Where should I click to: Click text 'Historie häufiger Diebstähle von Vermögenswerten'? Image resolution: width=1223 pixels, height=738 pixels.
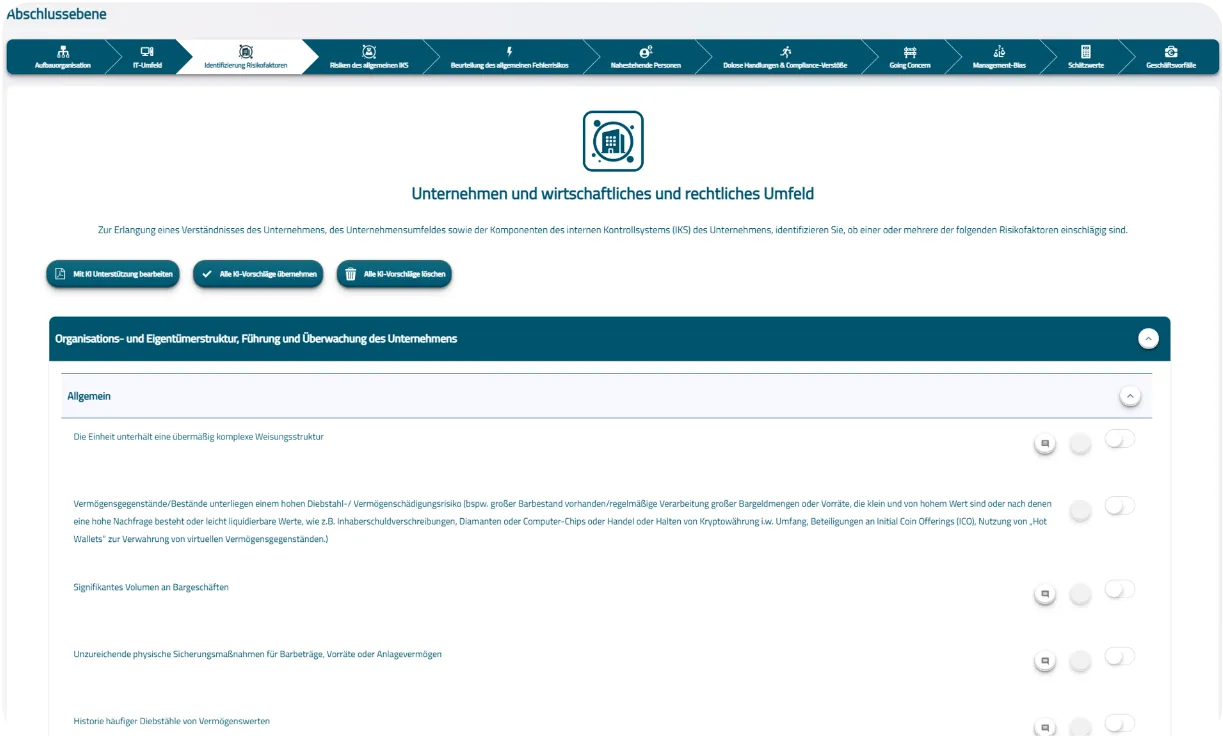click(172, 721)
